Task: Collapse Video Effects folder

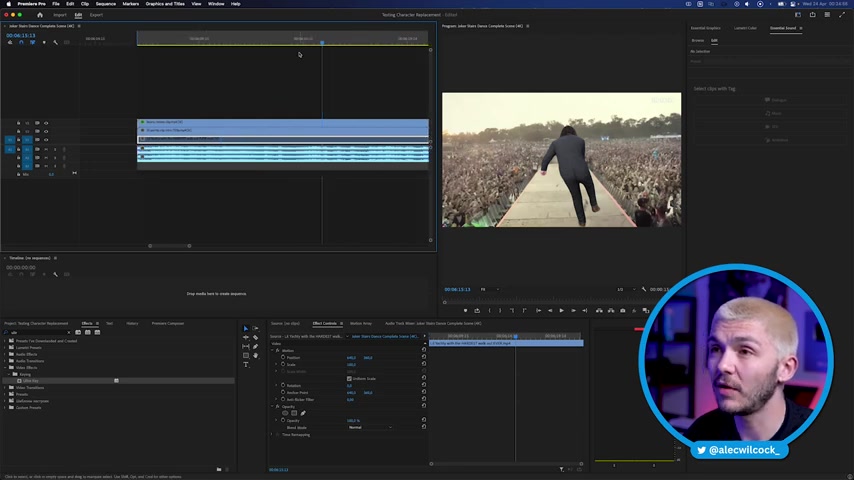Action: (5, 368)
